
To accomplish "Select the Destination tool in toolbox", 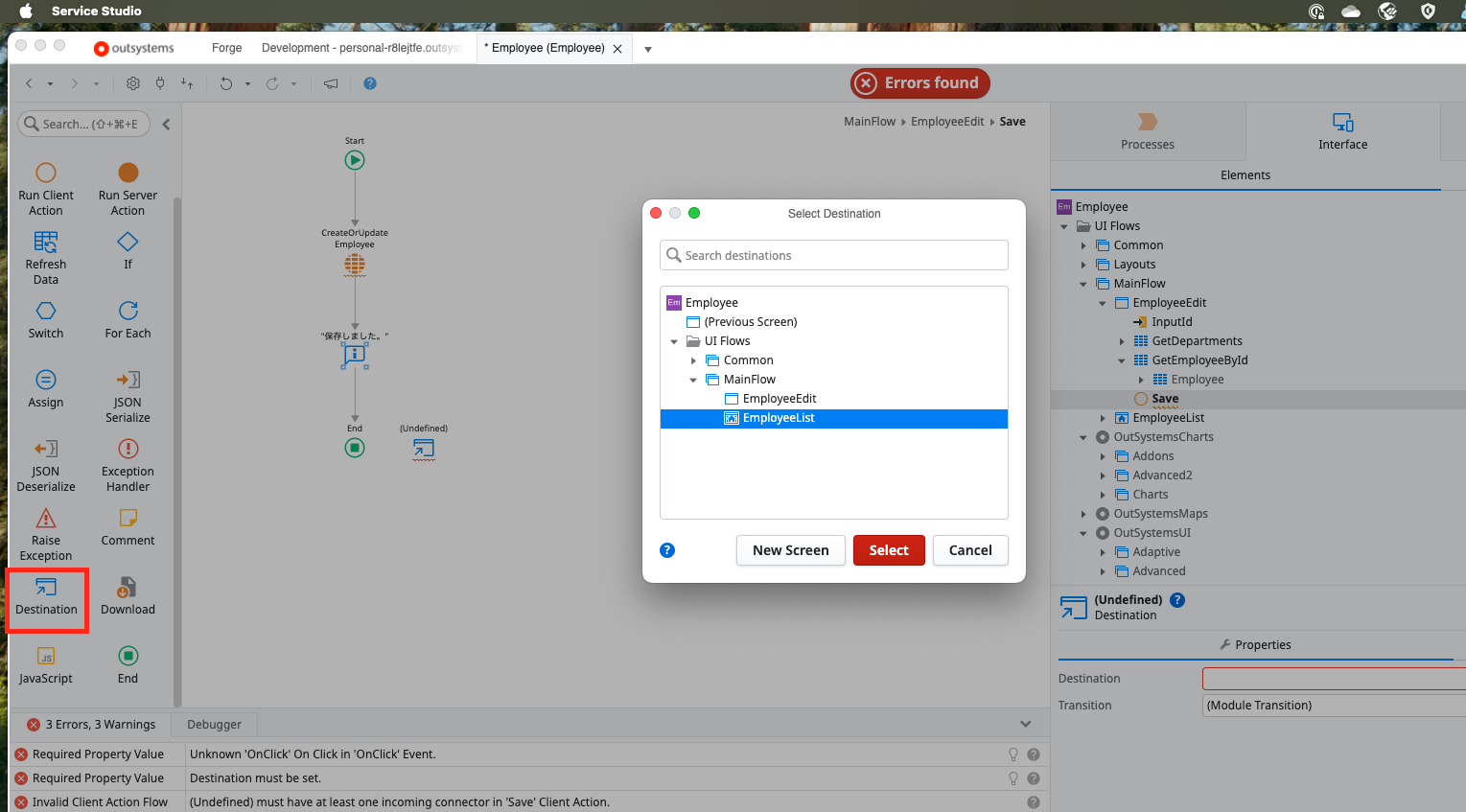I will coord(46,595).
